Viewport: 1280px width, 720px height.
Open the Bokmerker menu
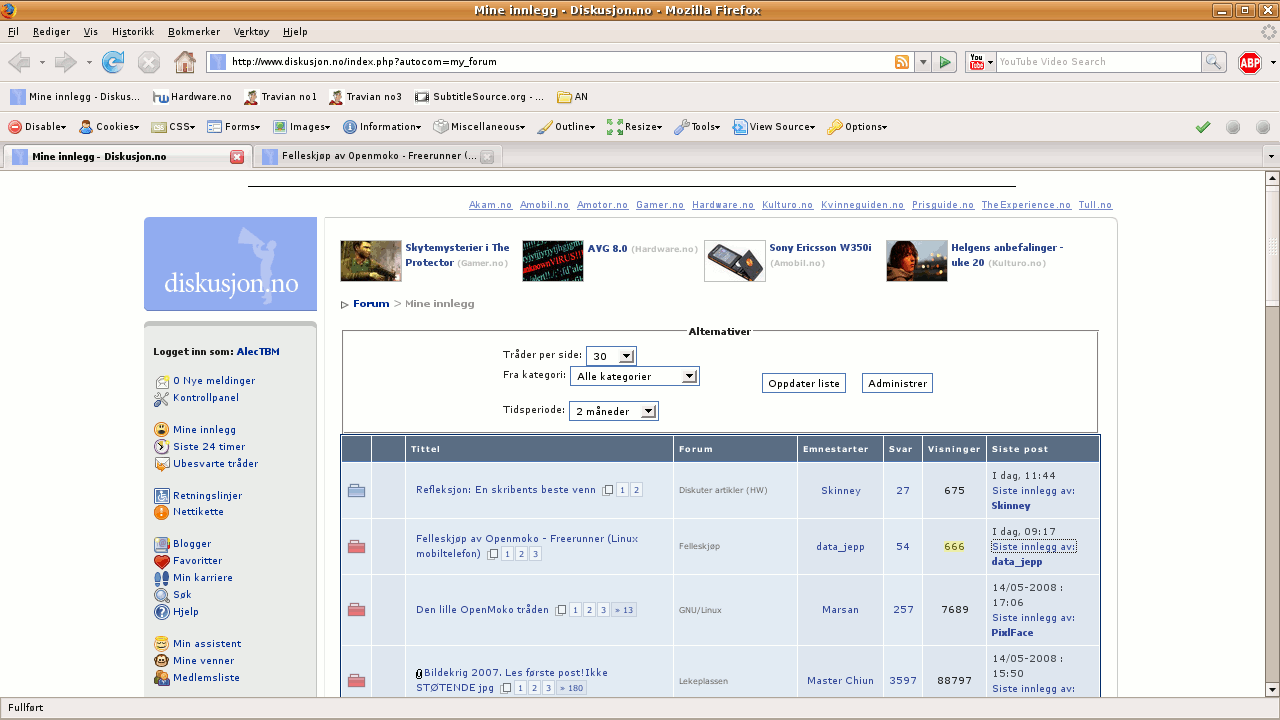(194, 32)
